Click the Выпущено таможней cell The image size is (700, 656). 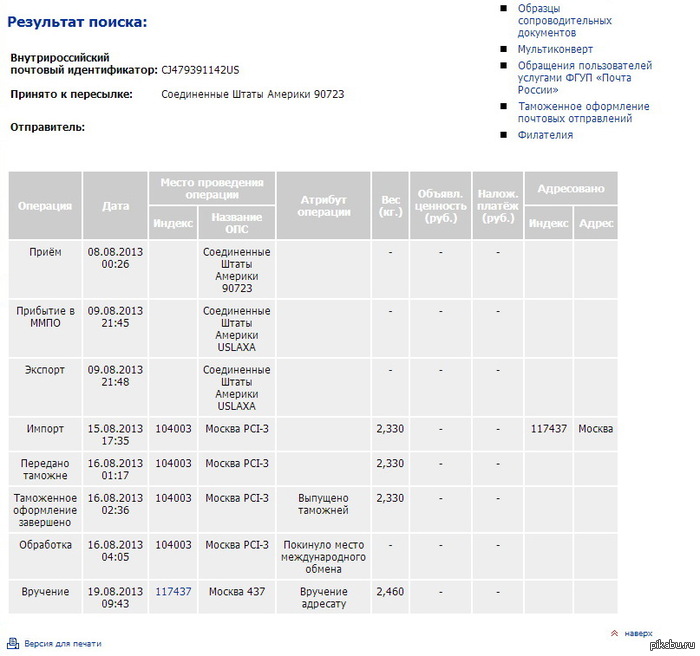pyautogui.click(x=323, y=503)
